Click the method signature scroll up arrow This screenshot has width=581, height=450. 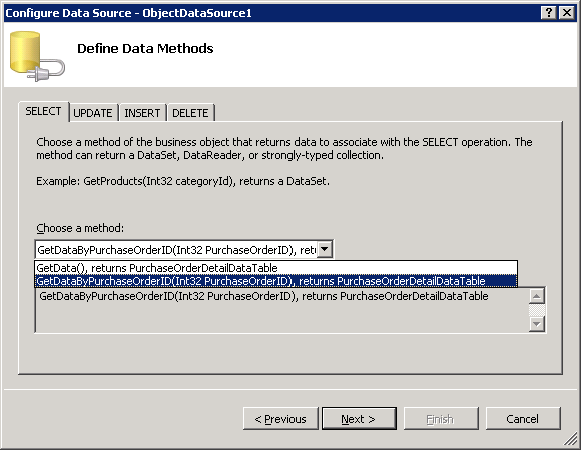click(x=537, y=296)
